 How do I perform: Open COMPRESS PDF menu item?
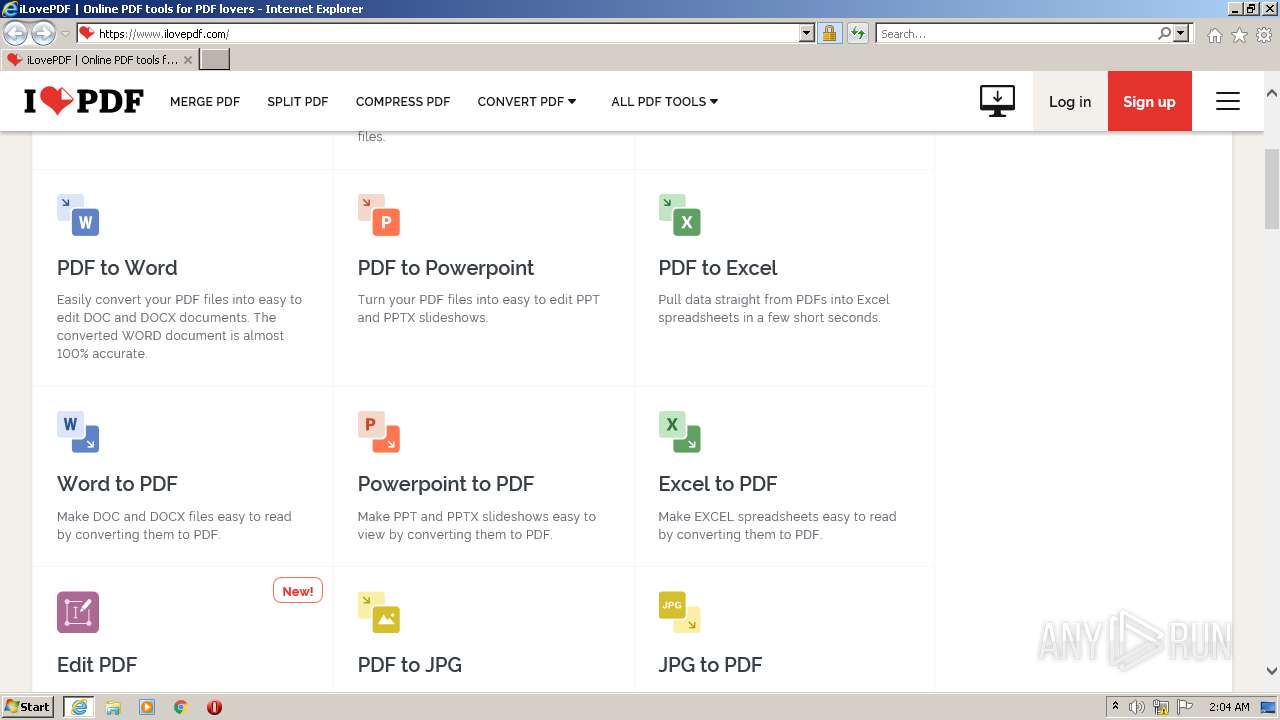(403, 102)
